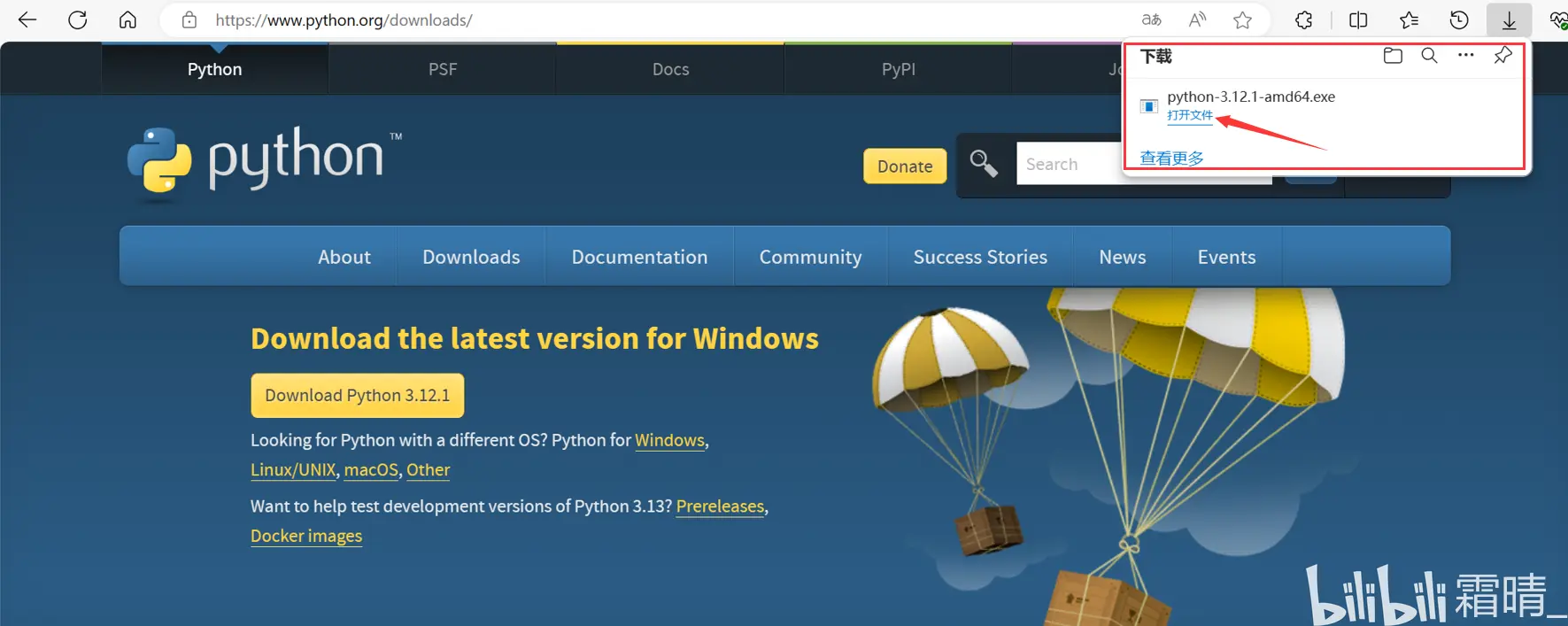Follow the macOS link
Image resolution: width=1568 pixels, height=626 pixels.
(371, 470)
